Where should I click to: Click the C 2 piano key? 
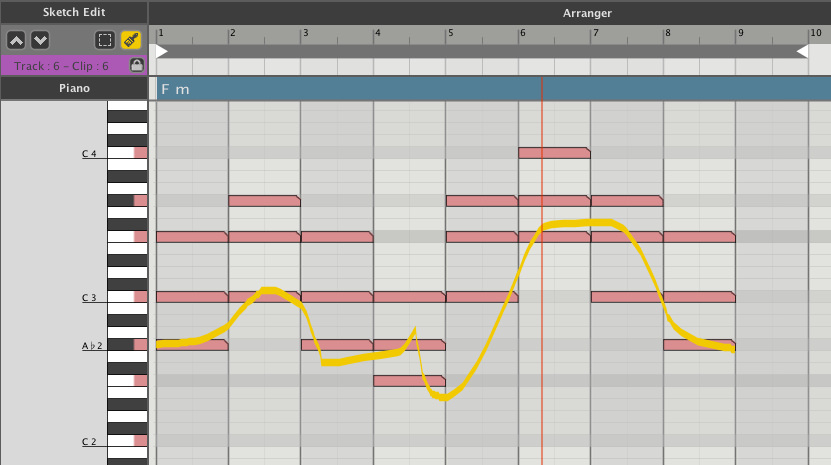[x=127, y=441]
